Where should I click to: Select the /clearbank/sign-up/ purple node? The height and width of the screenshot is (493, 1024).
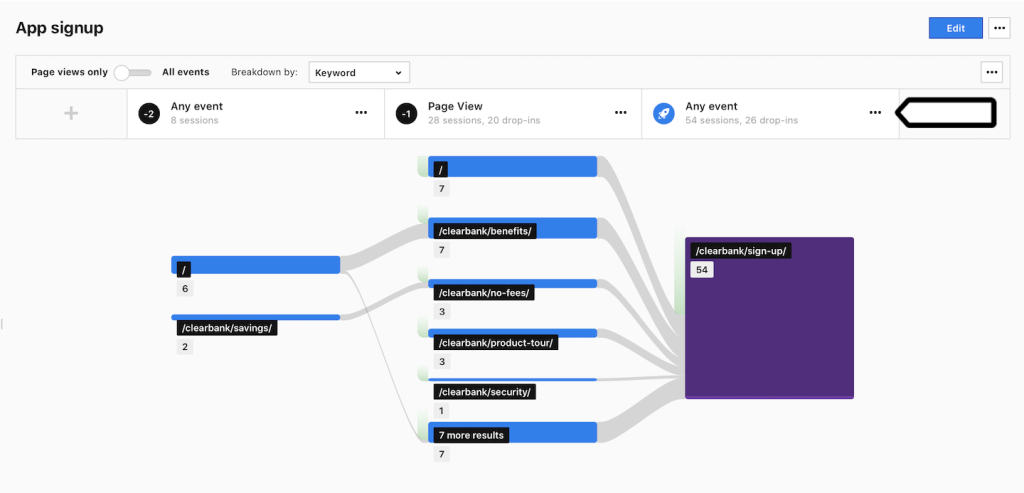769,318
